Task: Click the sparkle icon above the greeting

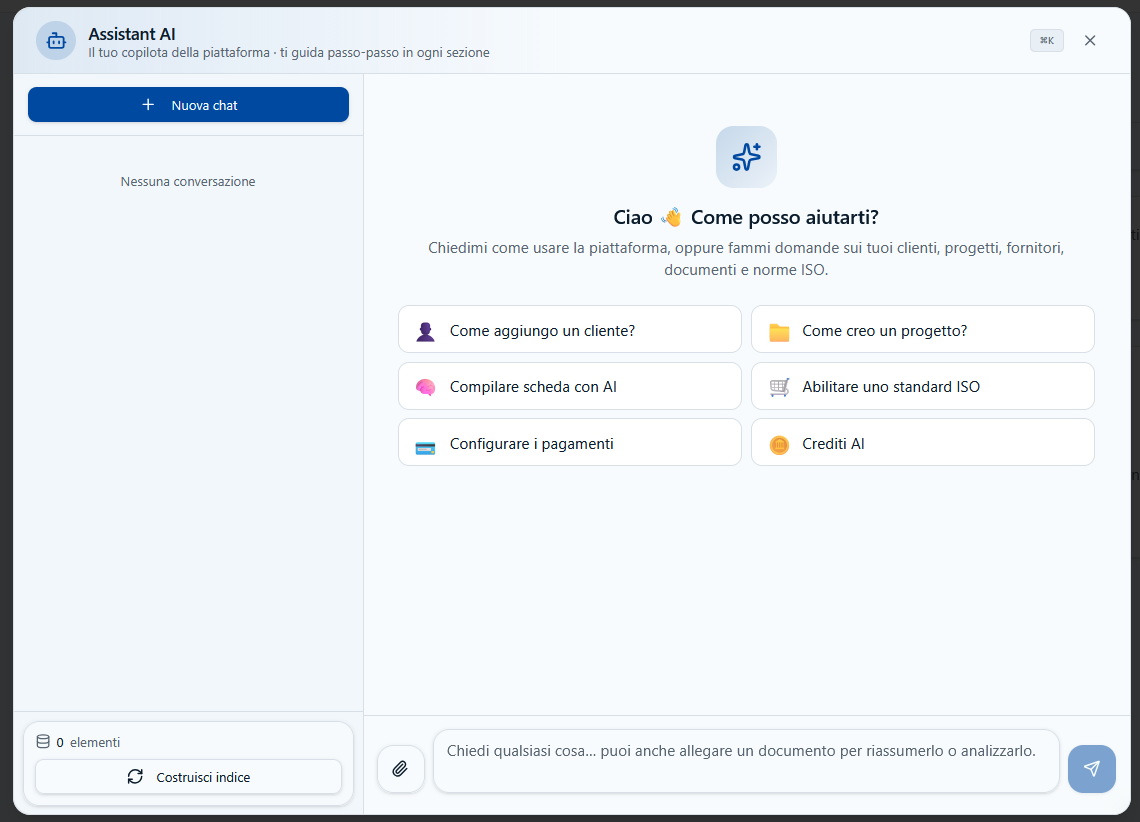Action: tap(746, 157)
